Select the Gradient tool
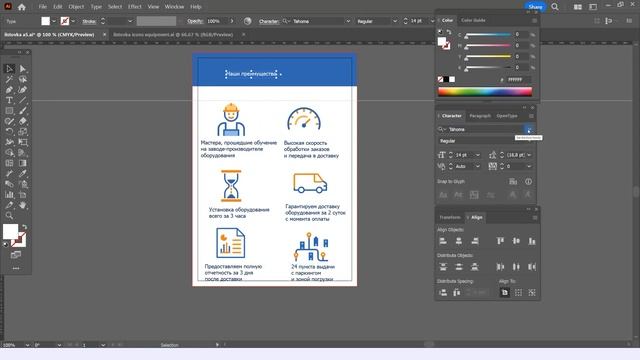640x360 pixels. point(23,163)
